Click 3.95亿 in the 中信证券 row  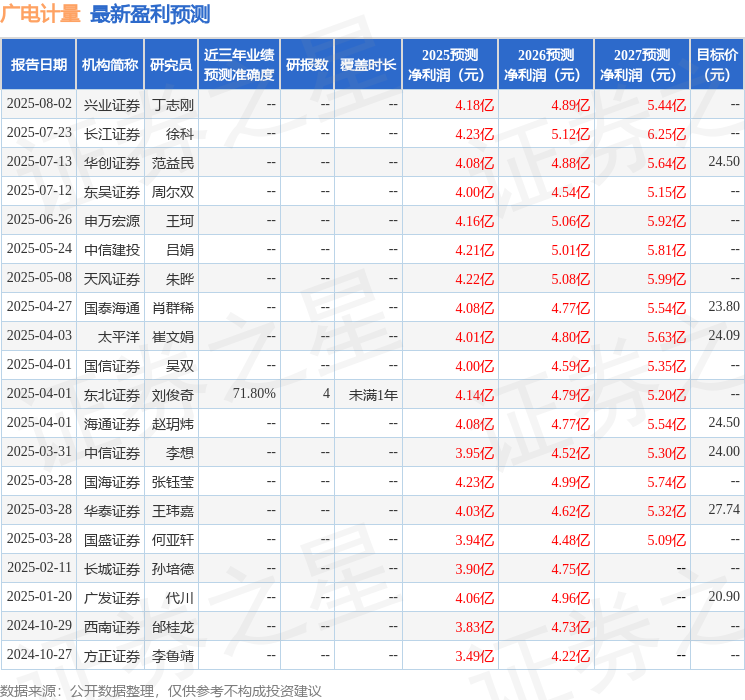(x=475, y=453)
